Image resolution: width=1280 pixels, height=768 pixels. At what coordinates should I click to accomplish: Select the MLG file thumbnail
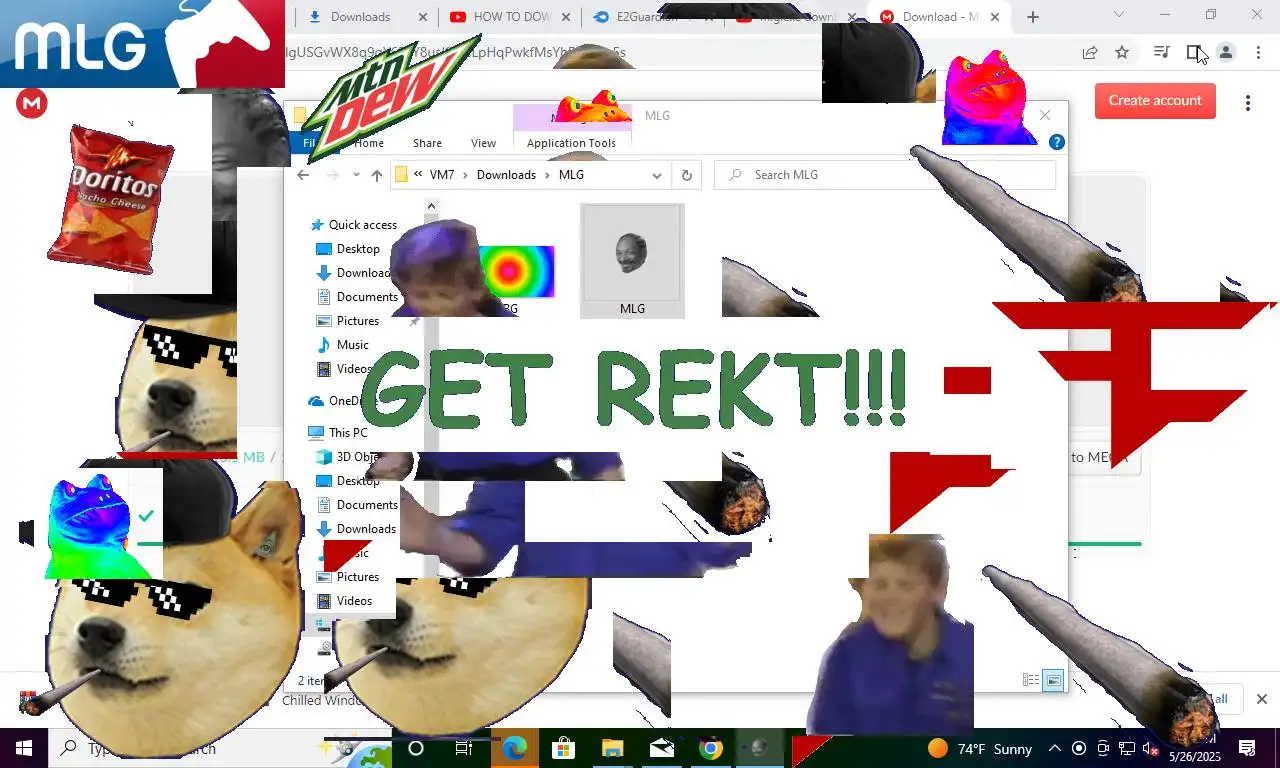[x=632, y=260]
